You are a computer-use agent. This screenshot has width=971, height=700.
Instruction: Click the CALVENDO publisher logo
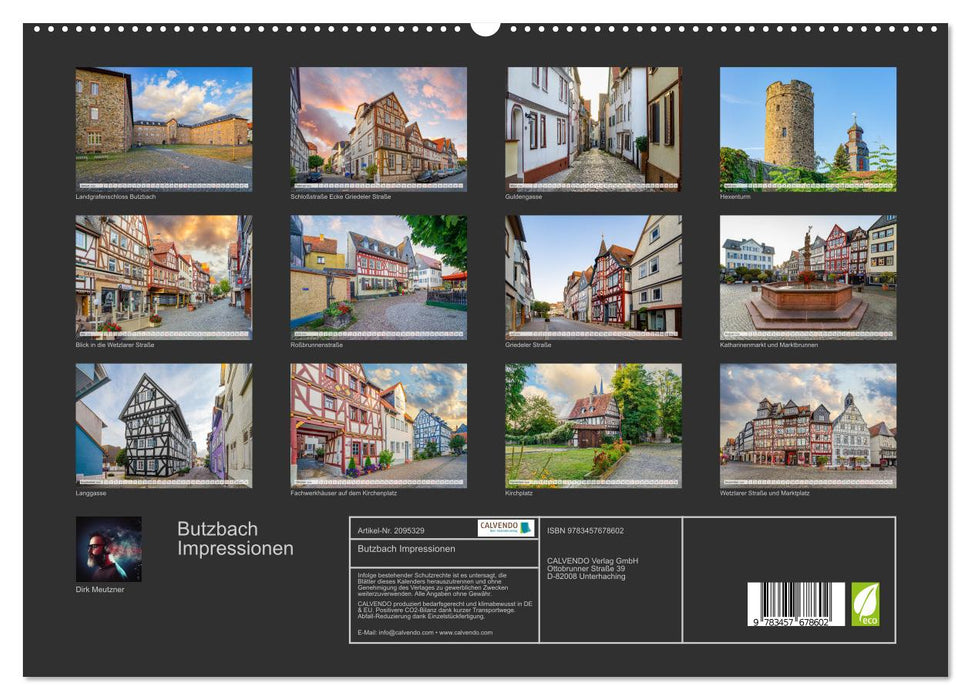(x=506, y=528)
